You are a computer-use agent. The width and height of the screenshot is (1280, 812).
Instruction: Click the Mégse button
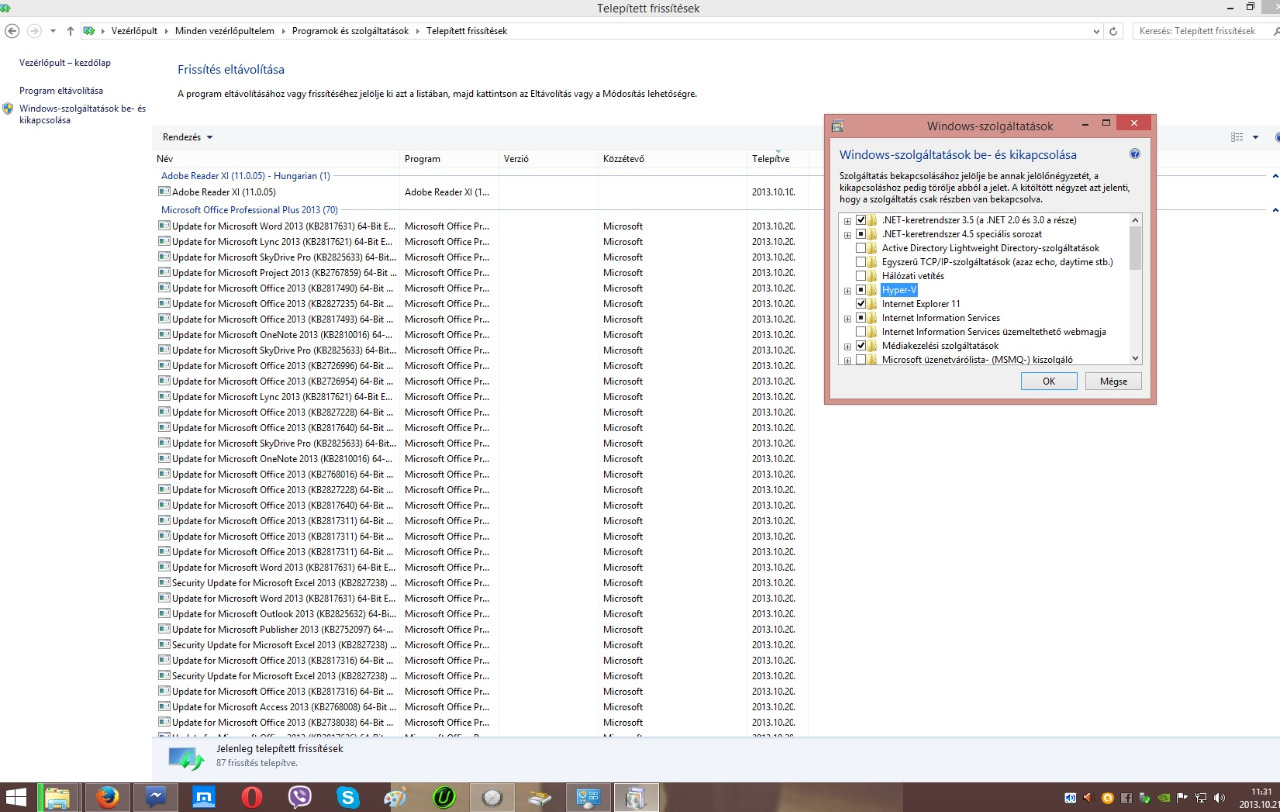(1113, 381)
